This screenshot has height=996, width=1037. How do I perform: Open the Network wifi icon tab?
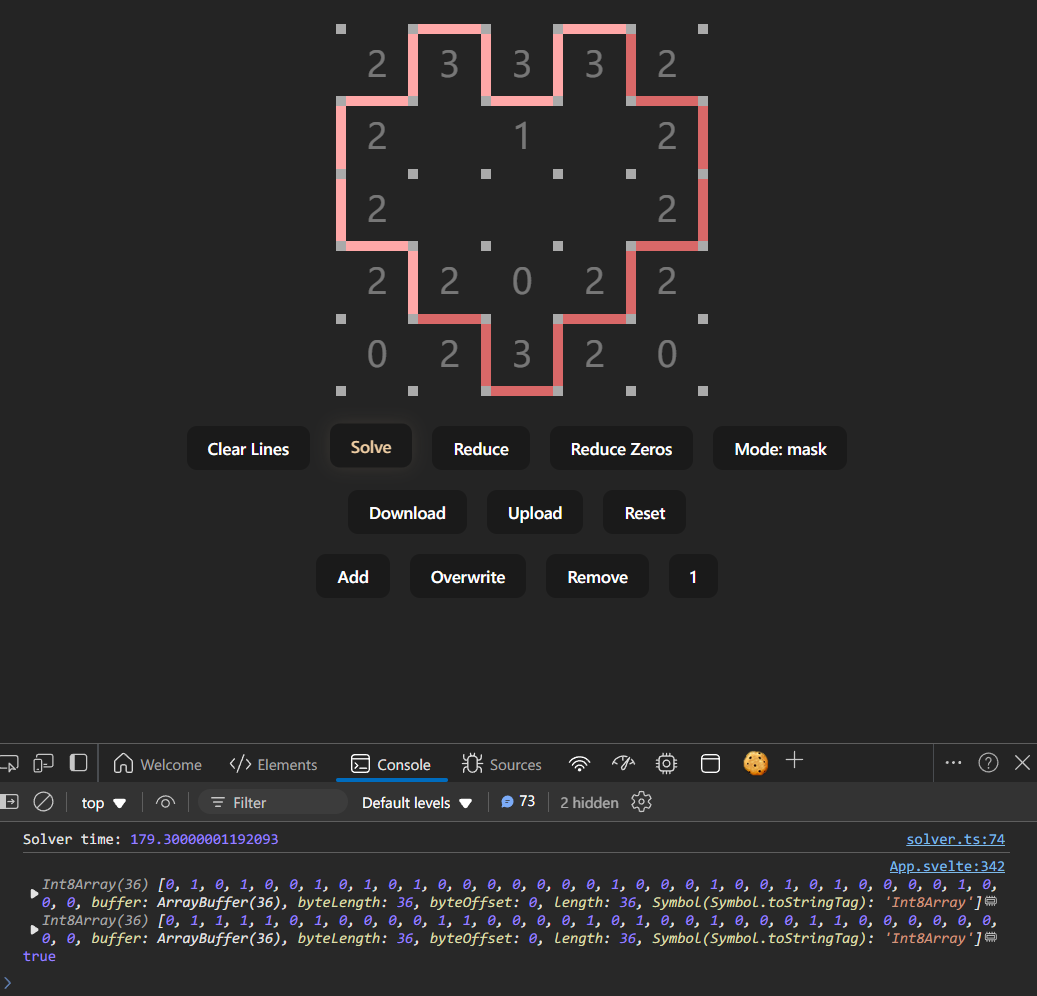[579, 764]
